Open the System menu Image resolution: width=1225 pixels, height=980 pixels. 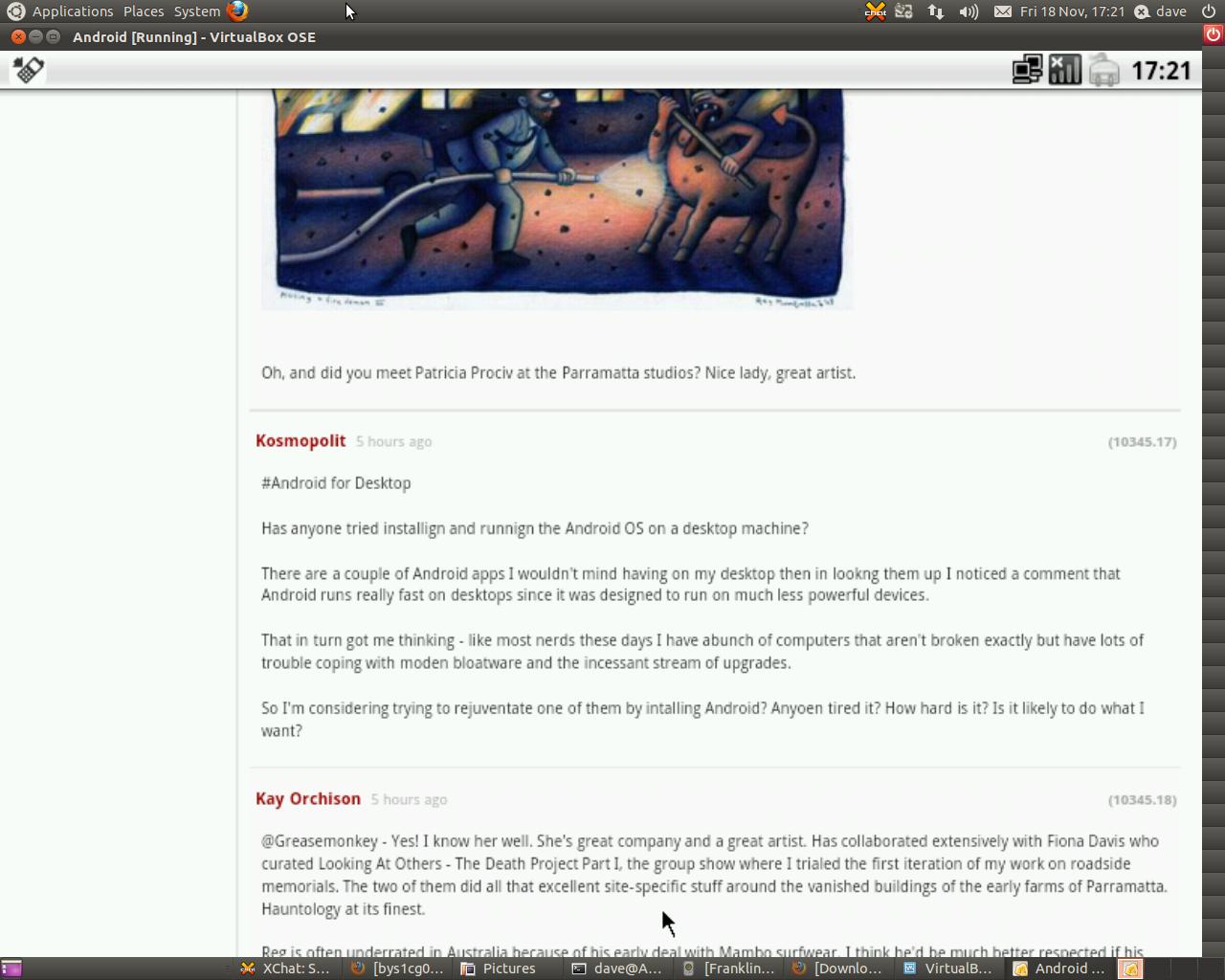197,11
